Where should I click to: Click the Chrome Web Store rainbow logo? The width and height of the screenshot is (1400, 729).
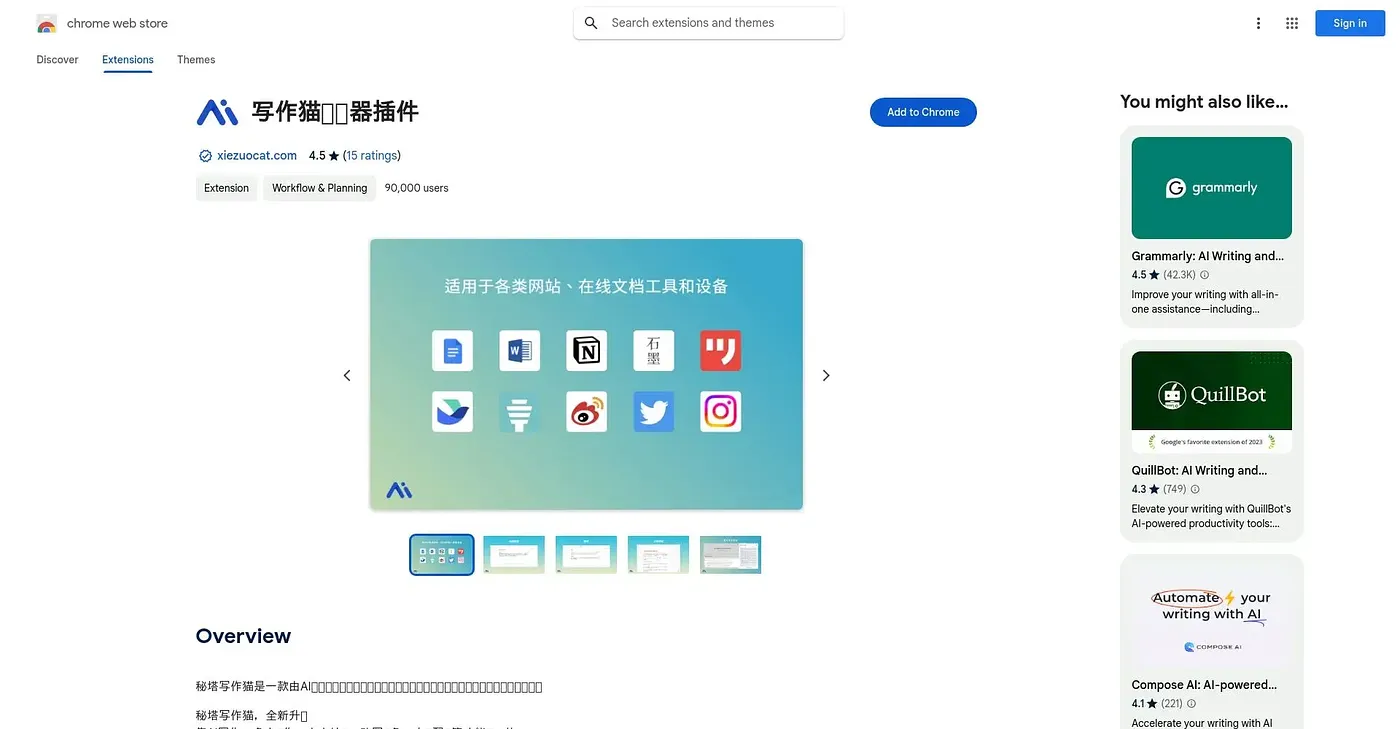(x=46, y=23)
